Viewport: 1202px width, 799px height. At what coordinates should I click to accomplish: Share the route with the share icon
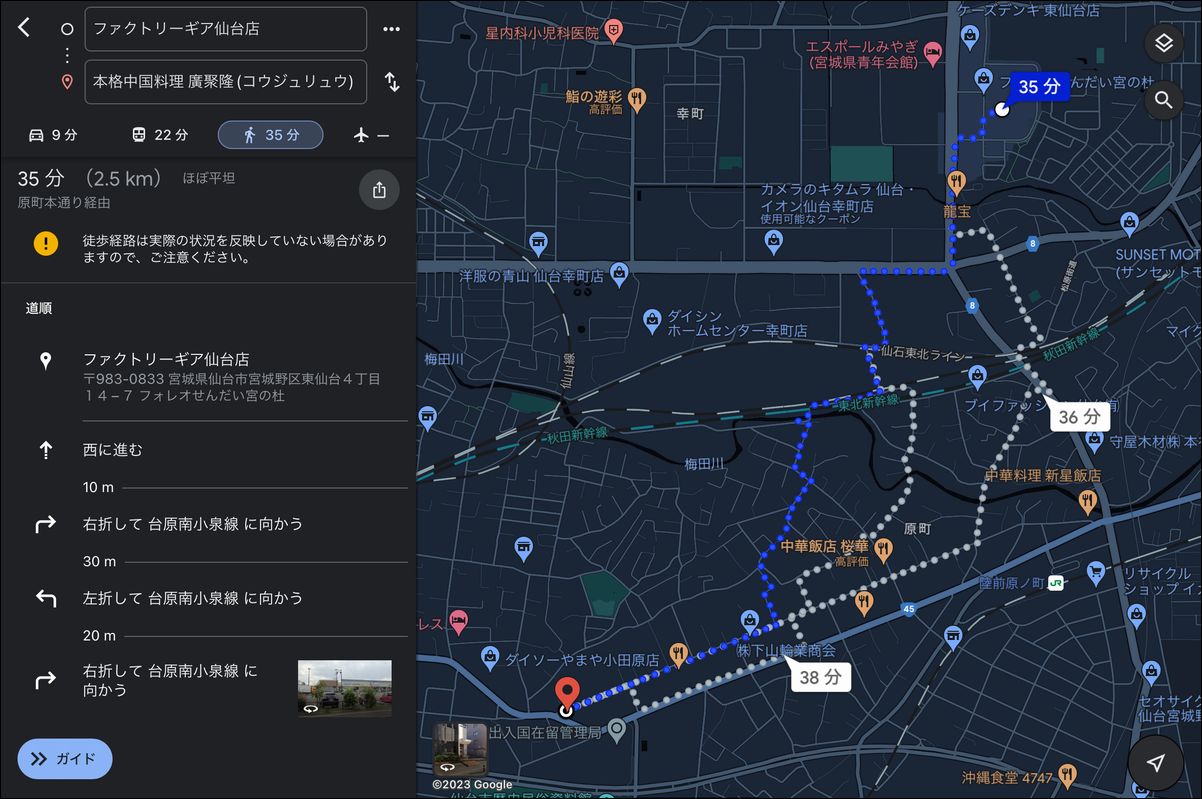pos(379,190)
